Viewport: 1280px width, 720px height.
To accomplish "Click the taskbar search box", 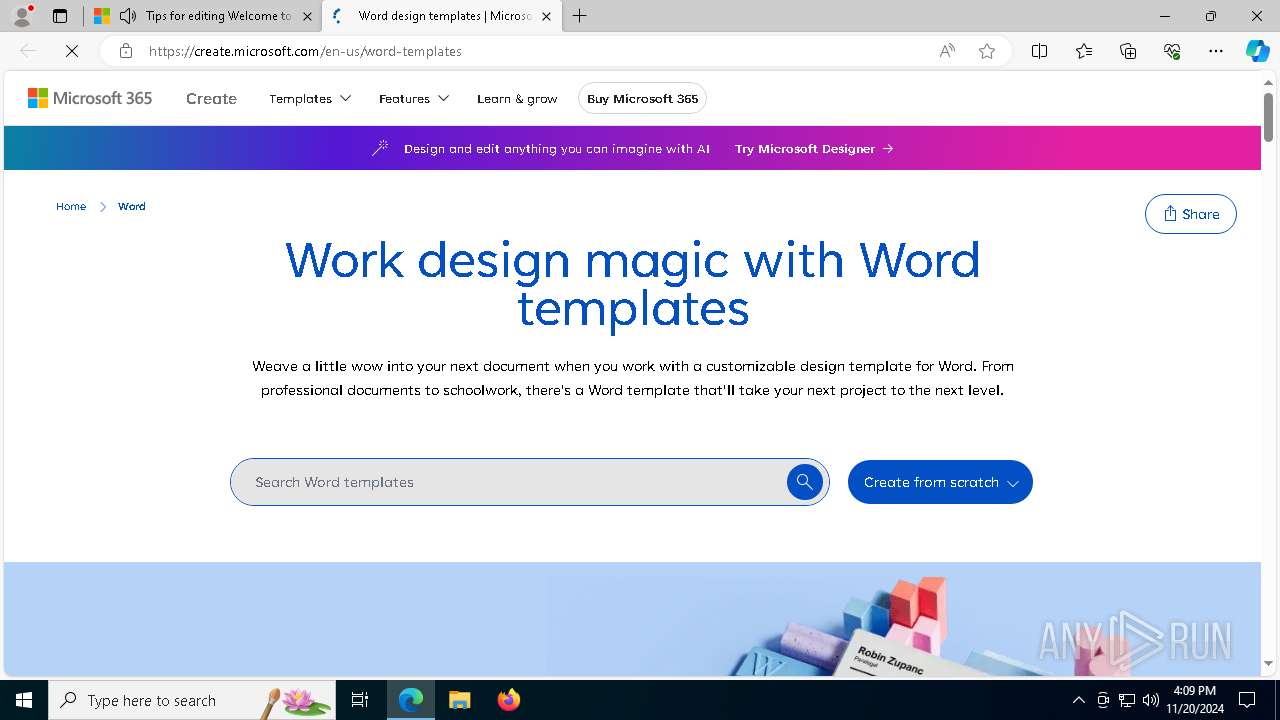I will click(x=193, y=700).
